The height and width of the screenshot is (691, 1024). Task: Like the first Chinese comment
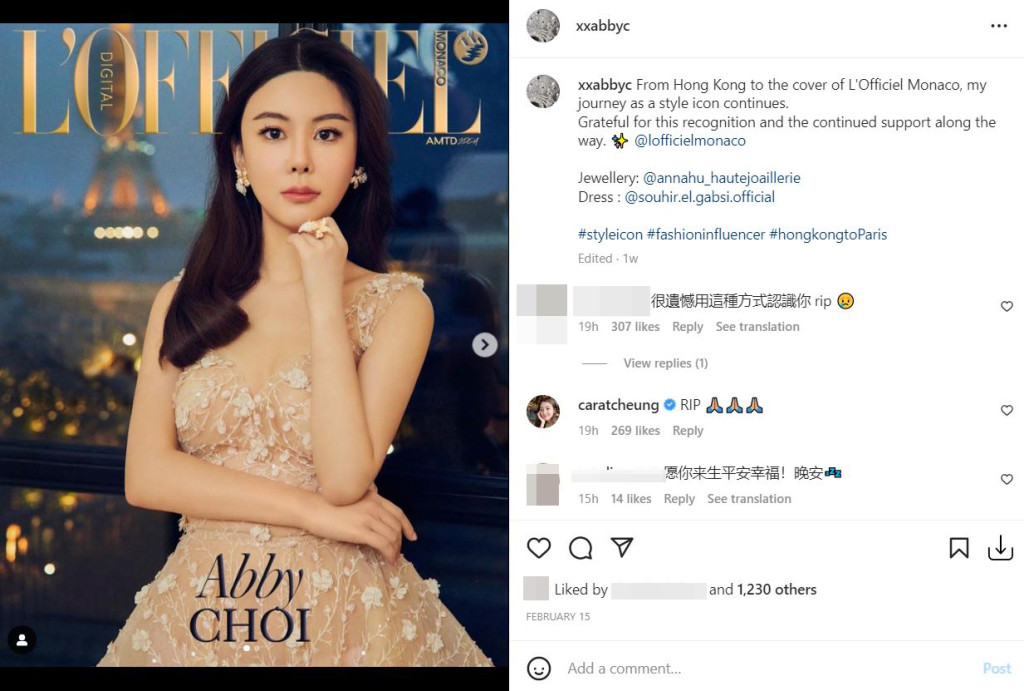pos(1006,306)
